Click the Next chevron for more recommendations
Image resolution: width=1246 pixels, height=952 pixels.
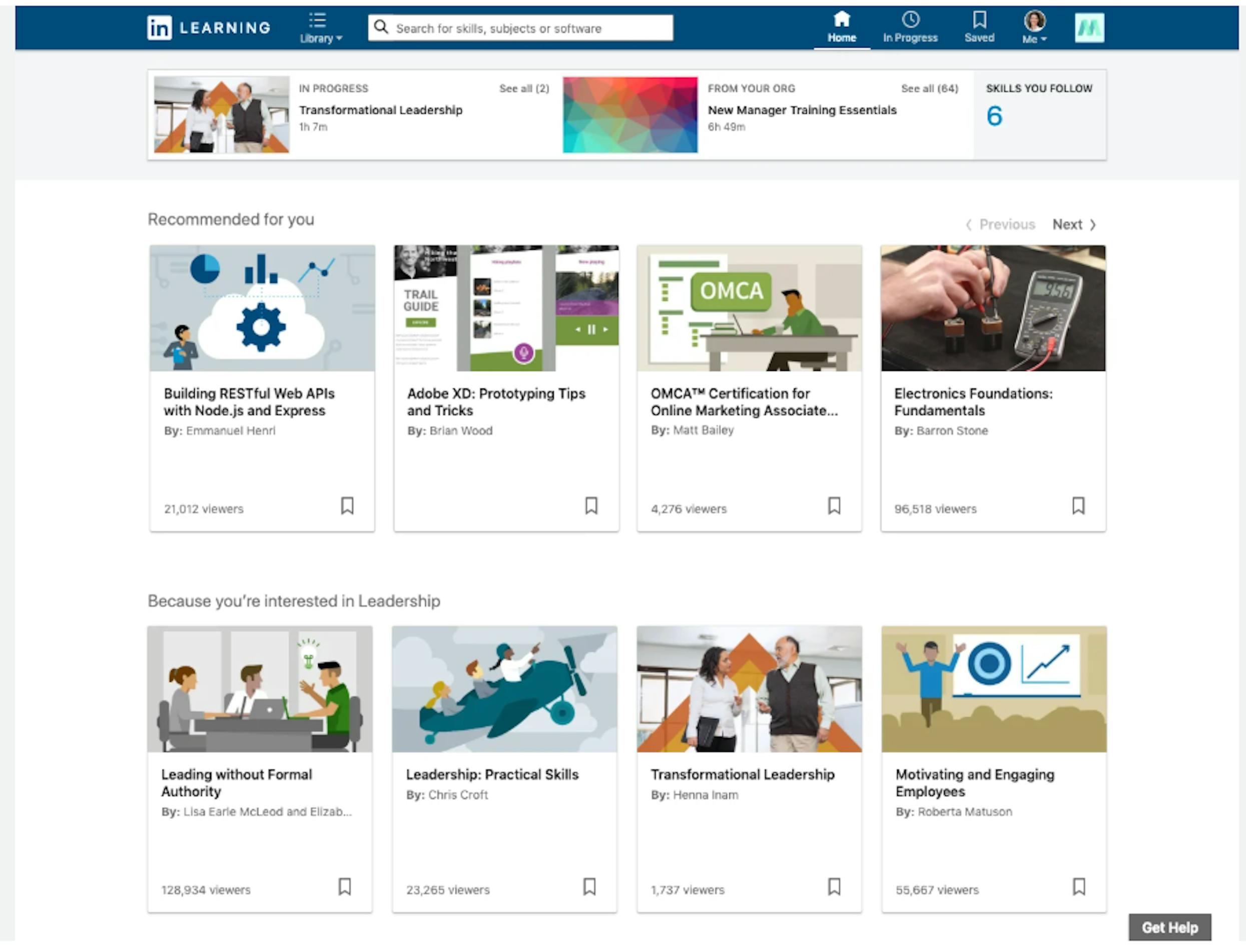pos(1094,224)
